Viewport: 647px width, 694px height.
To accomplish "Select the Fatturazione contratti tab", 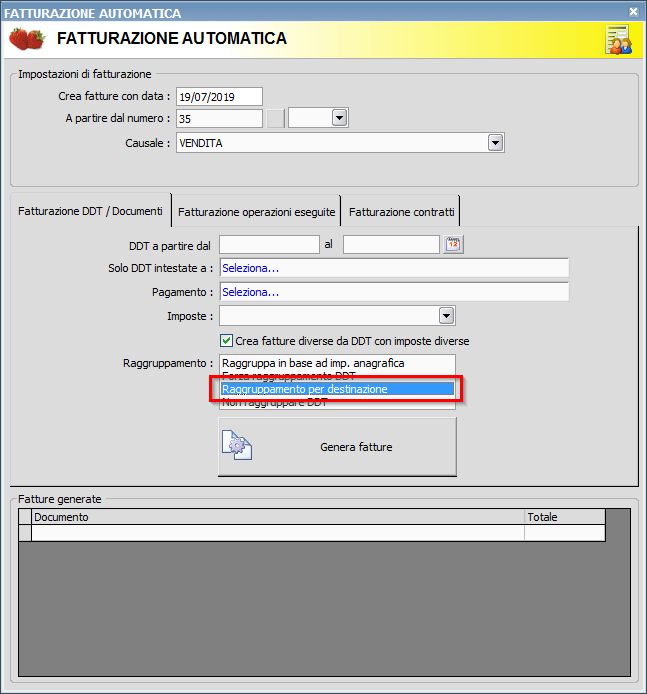I will pos(401,212).
